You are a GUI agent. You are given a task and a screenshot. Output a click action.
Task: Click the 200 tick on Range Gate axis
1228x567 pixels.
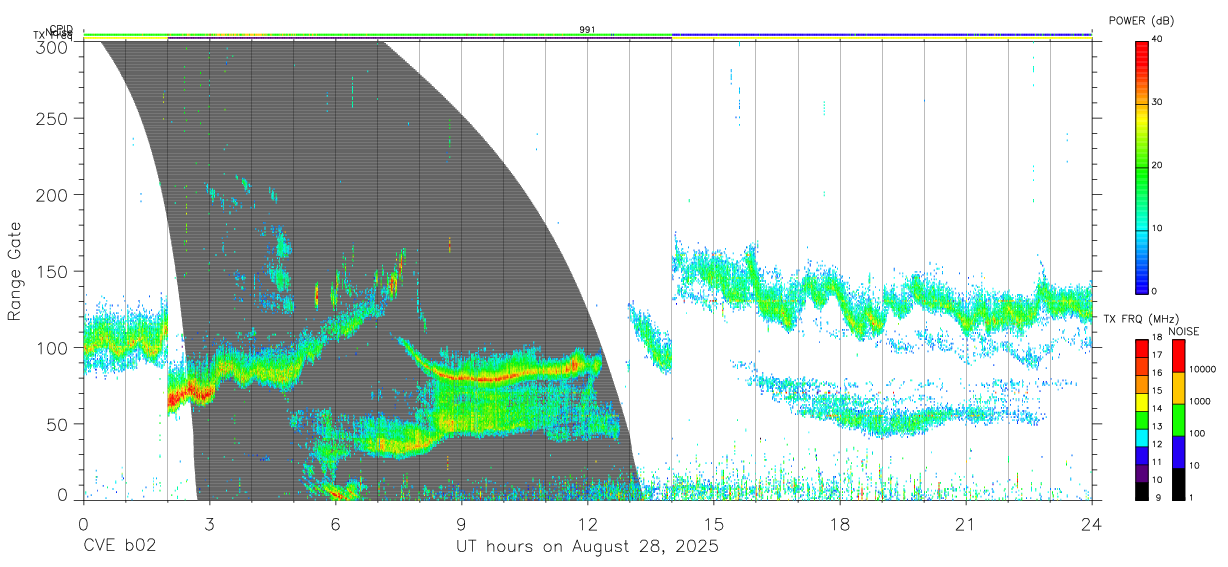click(53, 194)
